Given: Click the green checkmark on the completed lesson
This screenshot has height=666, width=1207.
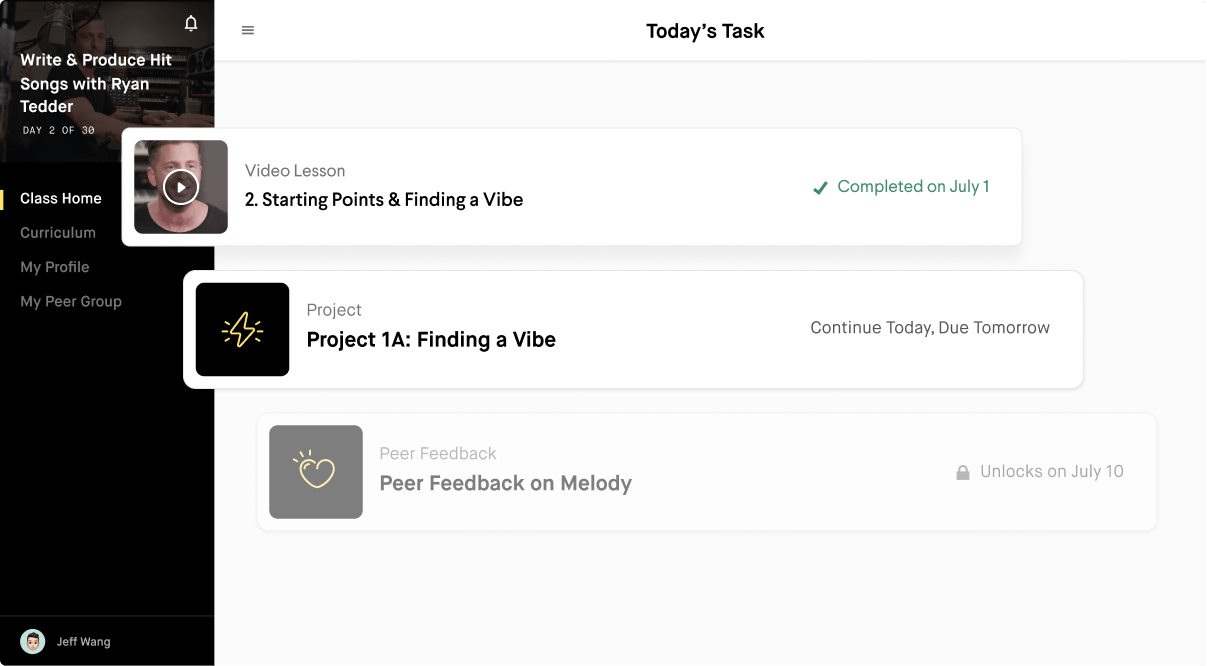Looking at the screenshot, I should (820, 186).
